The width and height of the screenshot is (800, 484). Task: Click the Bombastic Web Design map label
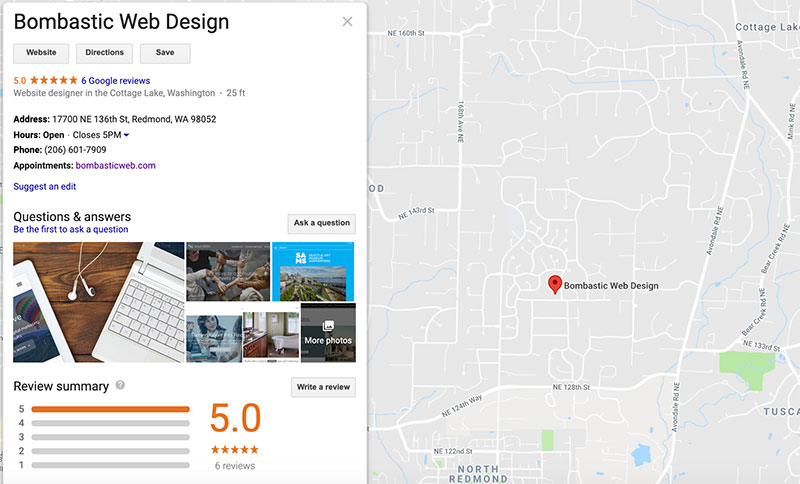point(611,286)
